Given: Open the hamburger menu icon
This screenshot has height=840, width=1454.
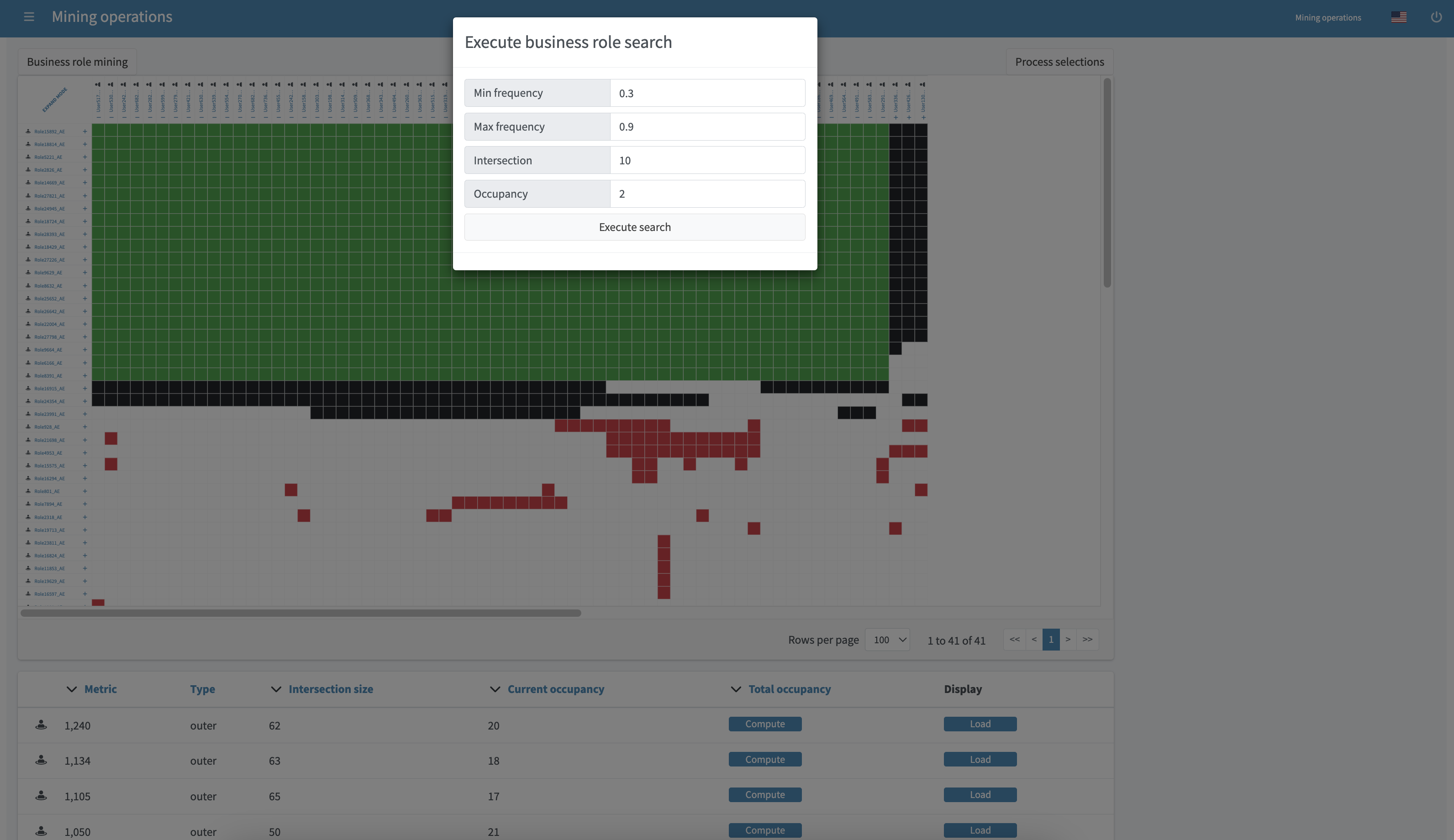Looking at the screenshot, I should pos(29,17).
